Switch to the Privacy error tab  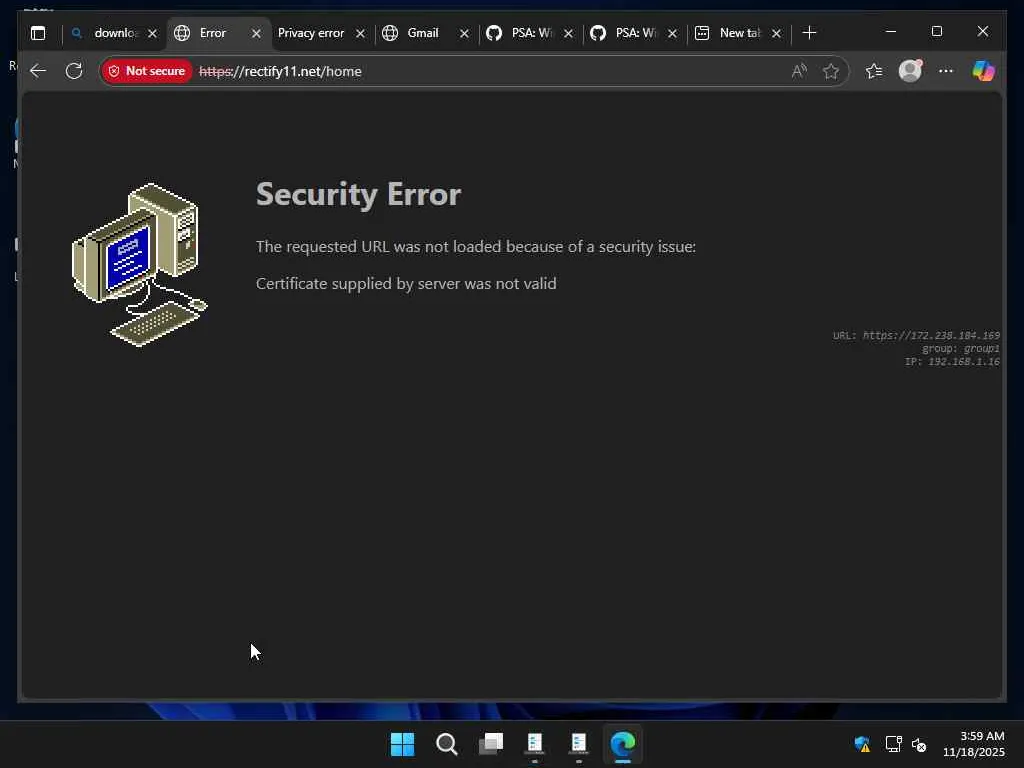coord(310,33)
